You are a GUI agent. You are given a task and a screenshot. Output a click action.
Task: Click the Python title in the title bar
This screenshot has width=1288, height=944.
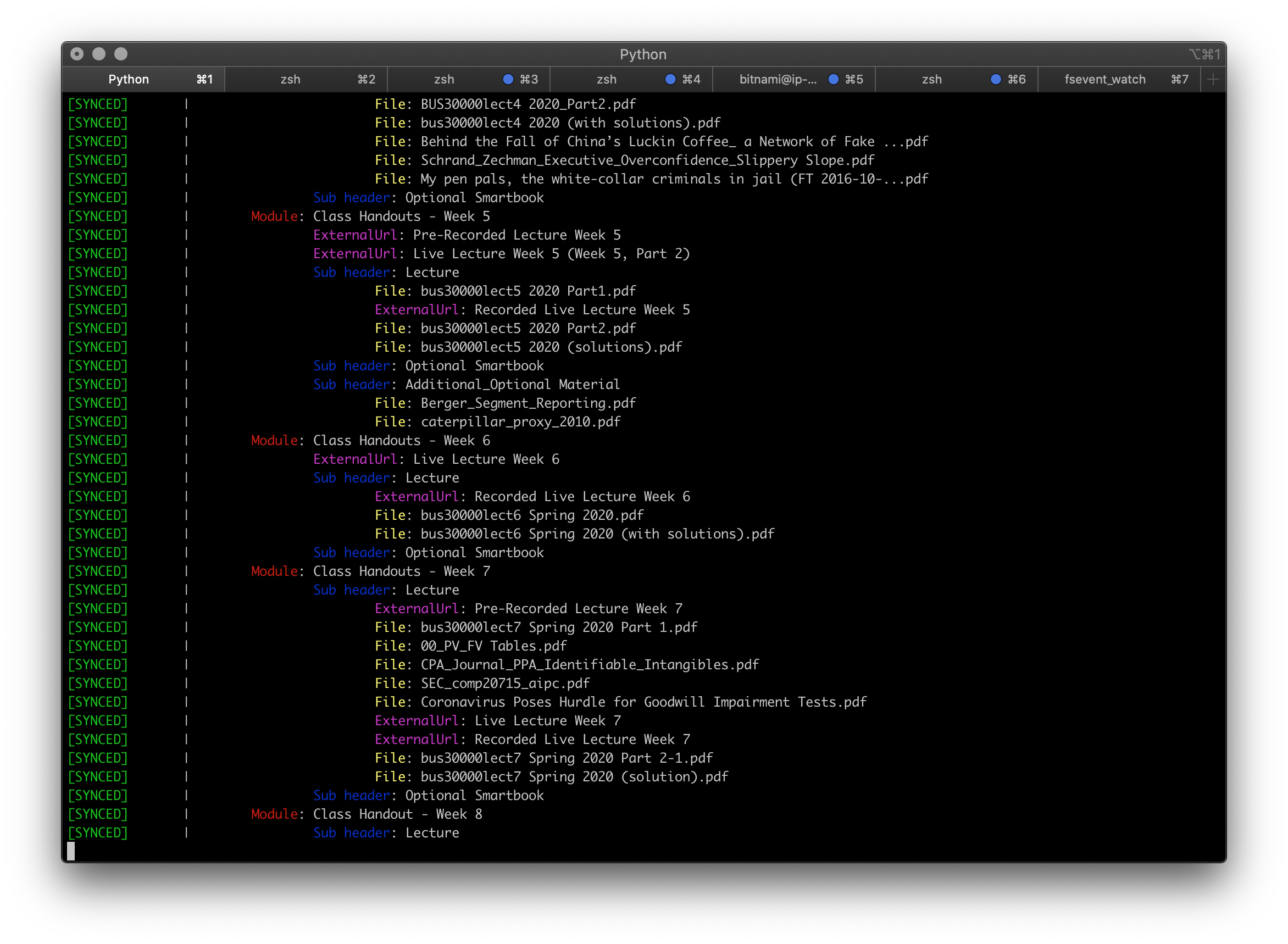[x=643, y=54]
